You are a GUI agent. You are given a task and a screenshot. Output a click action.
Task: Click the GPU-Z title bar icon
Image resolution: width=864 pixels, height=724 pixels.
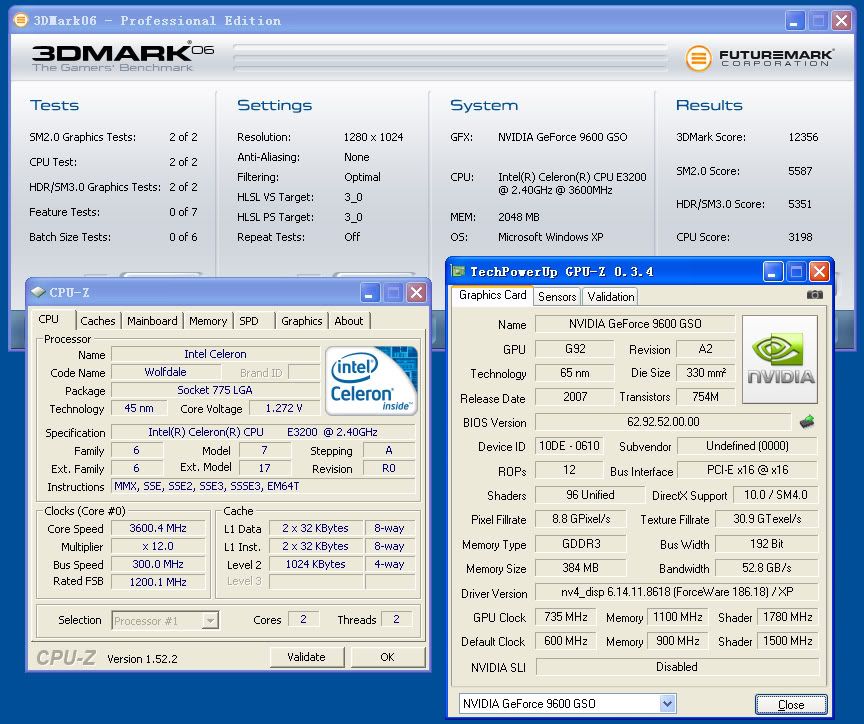pos(458,271)
